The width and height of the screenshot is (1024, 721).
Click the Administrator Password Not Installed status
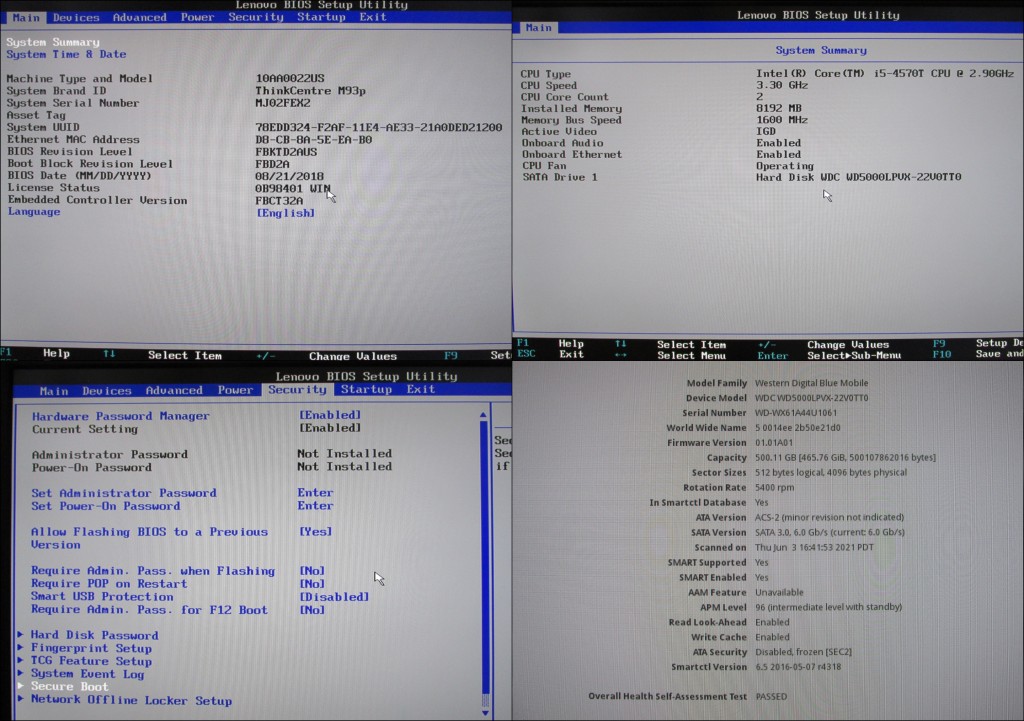tap(344, 454)
